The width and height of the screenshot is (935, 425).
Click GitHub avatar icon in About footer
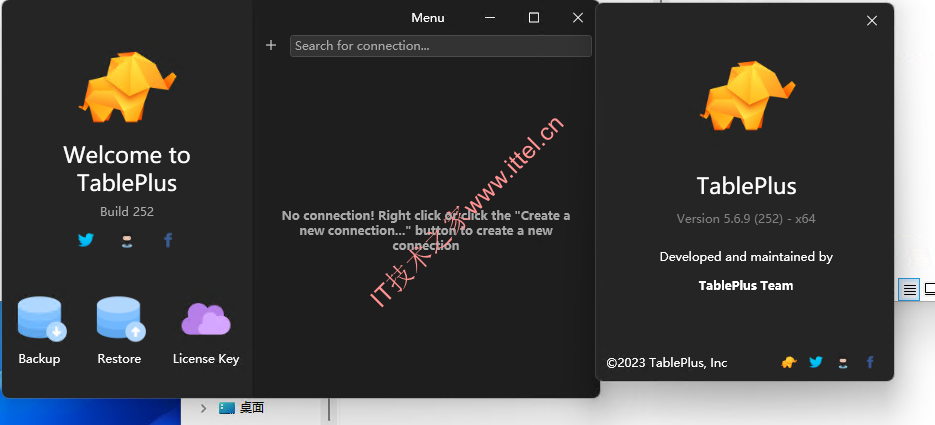[x=843, y=362]
